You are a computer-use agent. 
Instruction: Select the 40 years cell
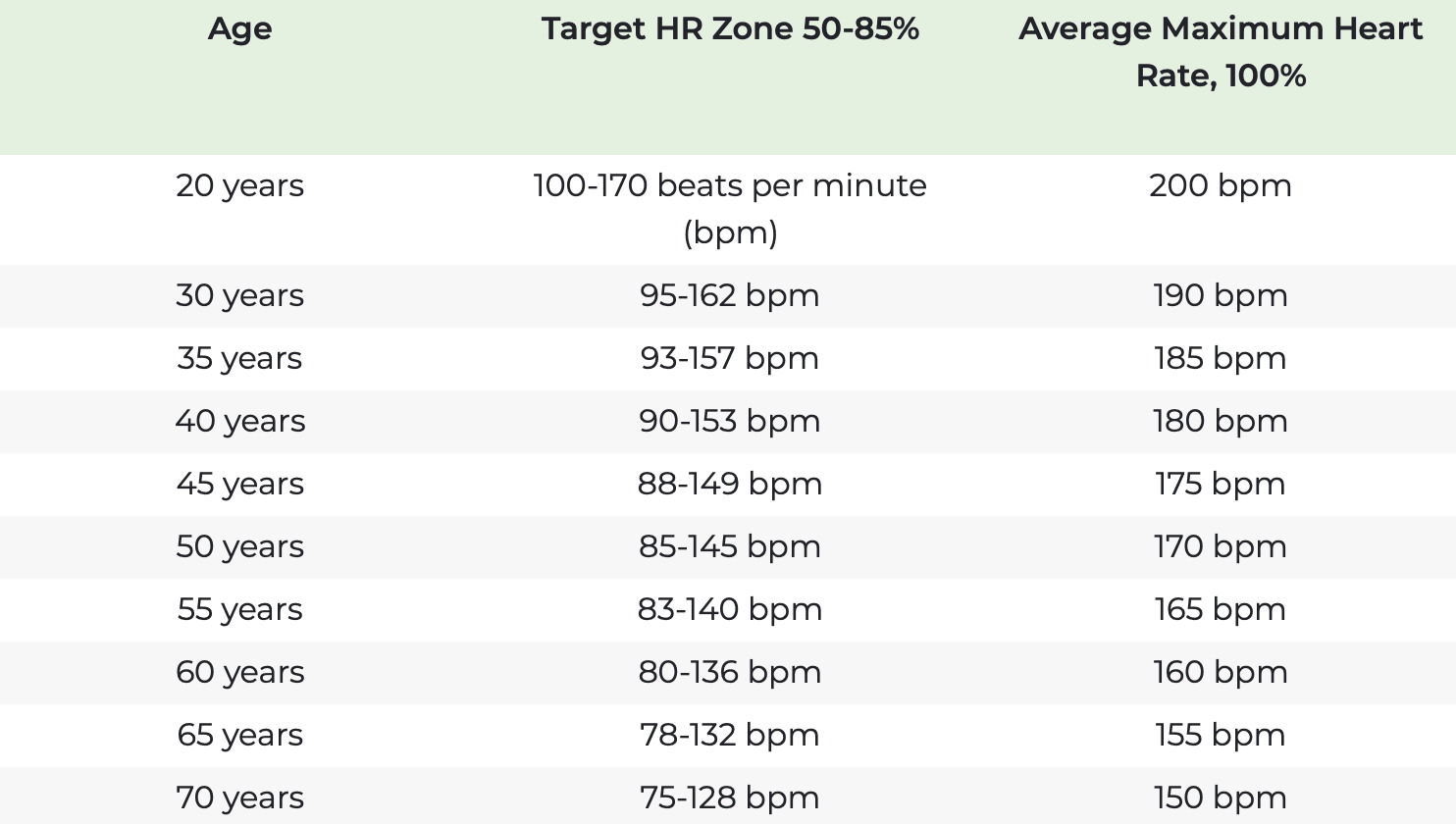[239, 421]
